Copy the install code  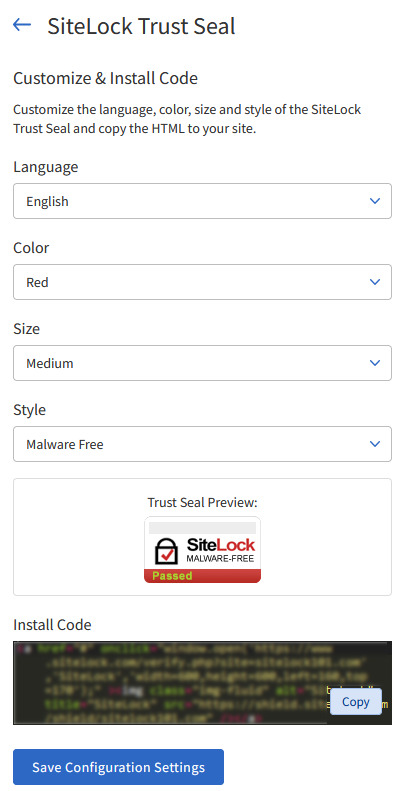click(x=356, y=702)
